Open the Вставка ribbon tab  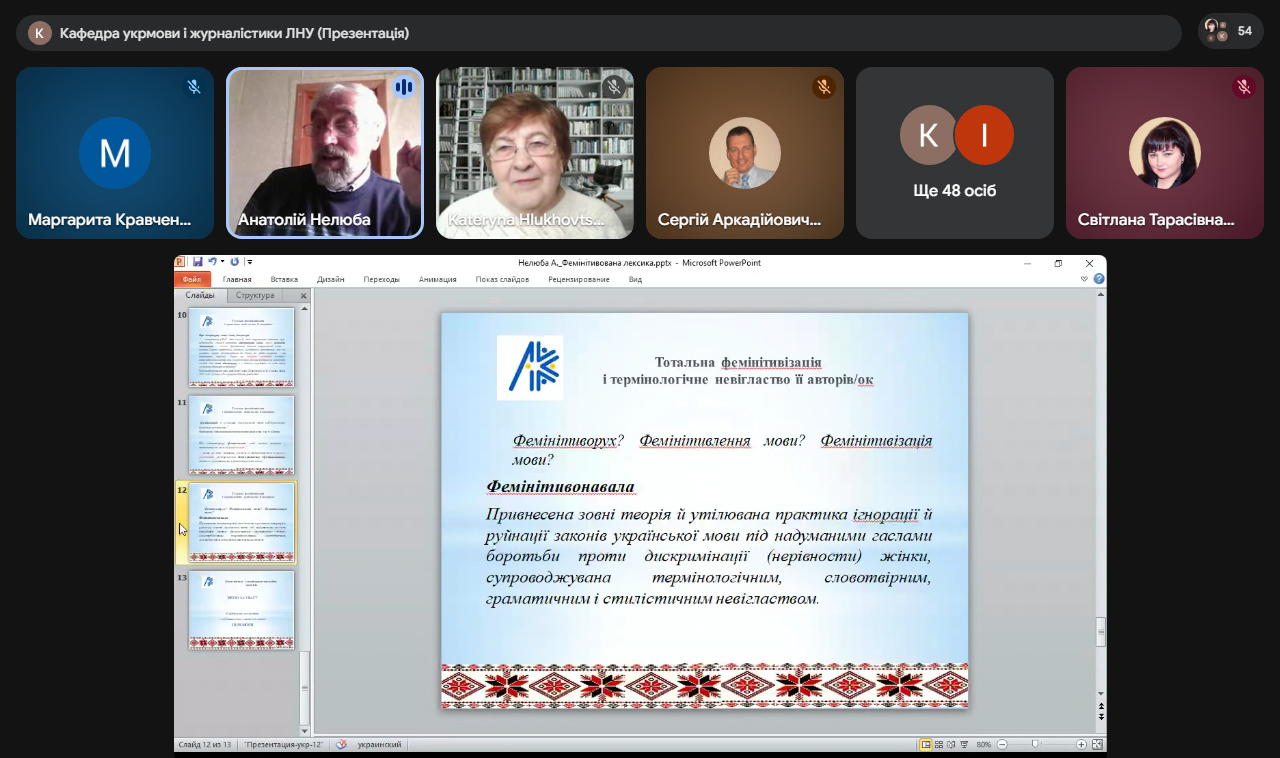tap(284, 279)
